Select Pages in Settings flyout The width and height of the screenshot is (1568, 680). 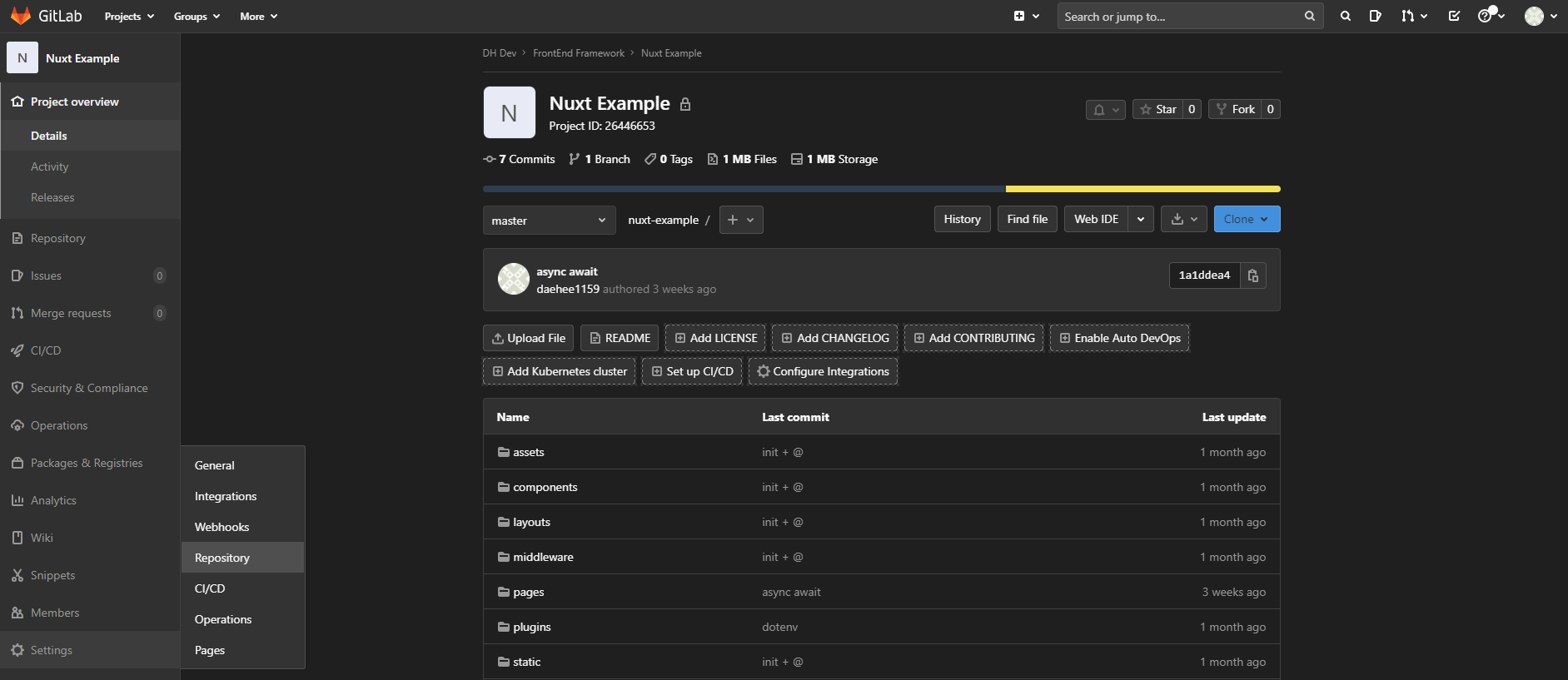tap(242, 650)
